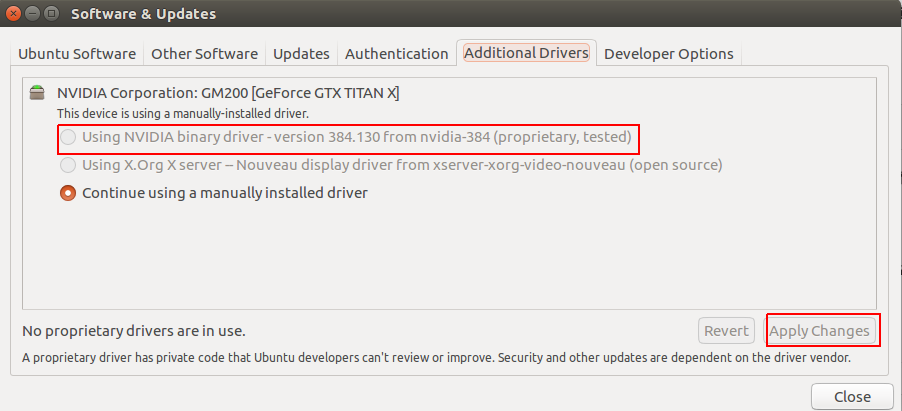Switch to the Ubuntu Software tab

(x=77, y=54)
